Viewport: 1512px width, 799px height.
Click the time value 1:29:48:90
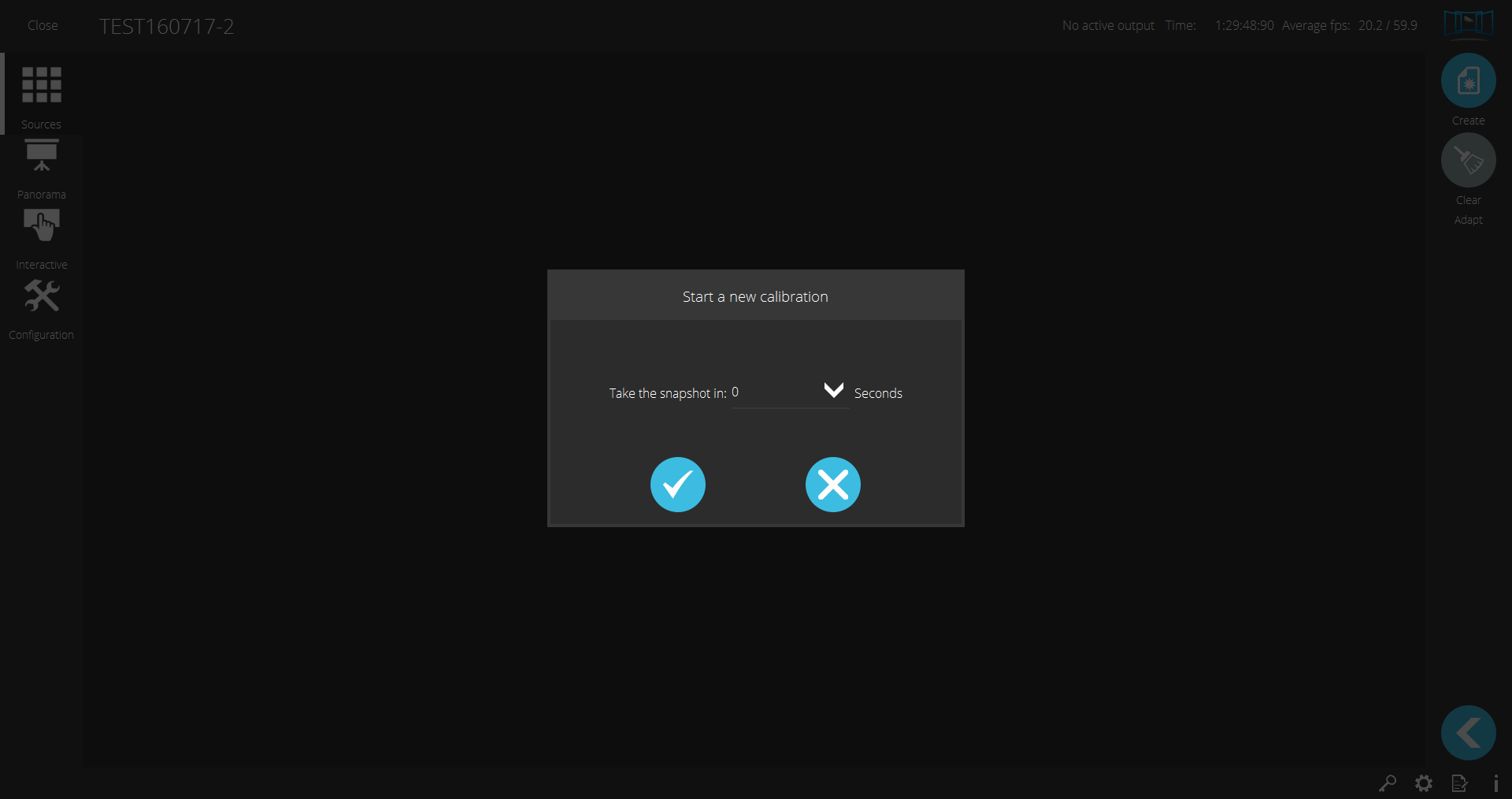tap(1244, 25)
